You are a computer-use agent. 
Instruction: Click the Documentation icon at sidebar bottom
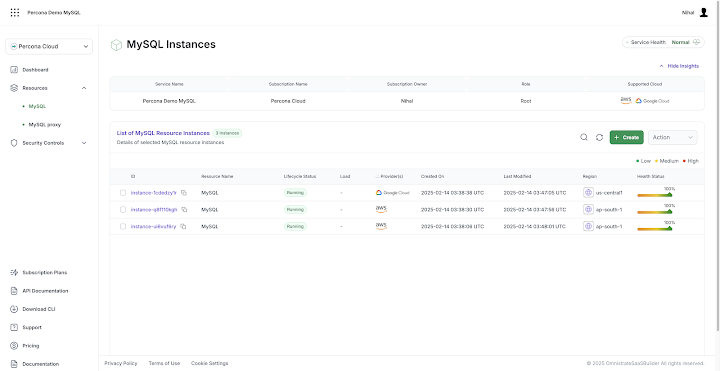14,364
